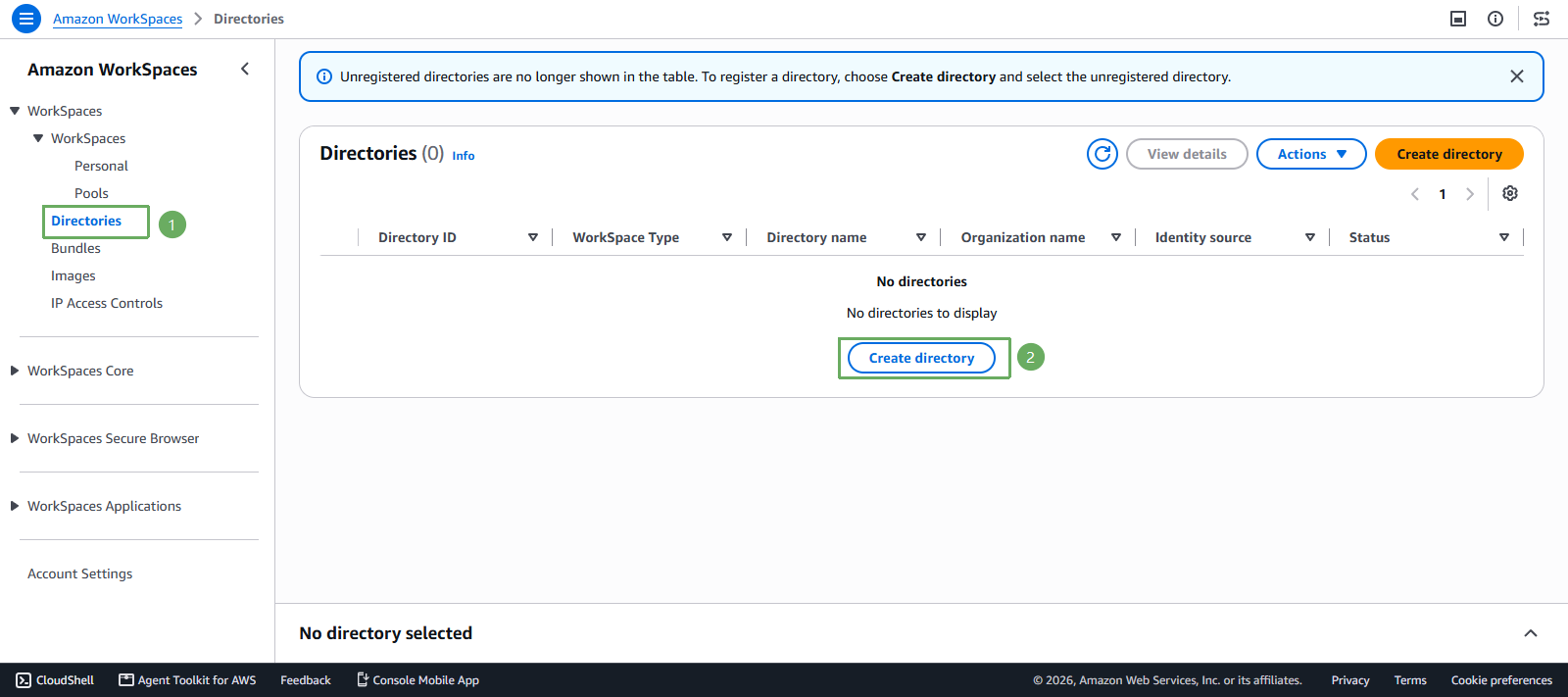Viewport: 1568px width, 697px height.
Task: Select Pools in the sidebar
Action: tap(91, 193)
